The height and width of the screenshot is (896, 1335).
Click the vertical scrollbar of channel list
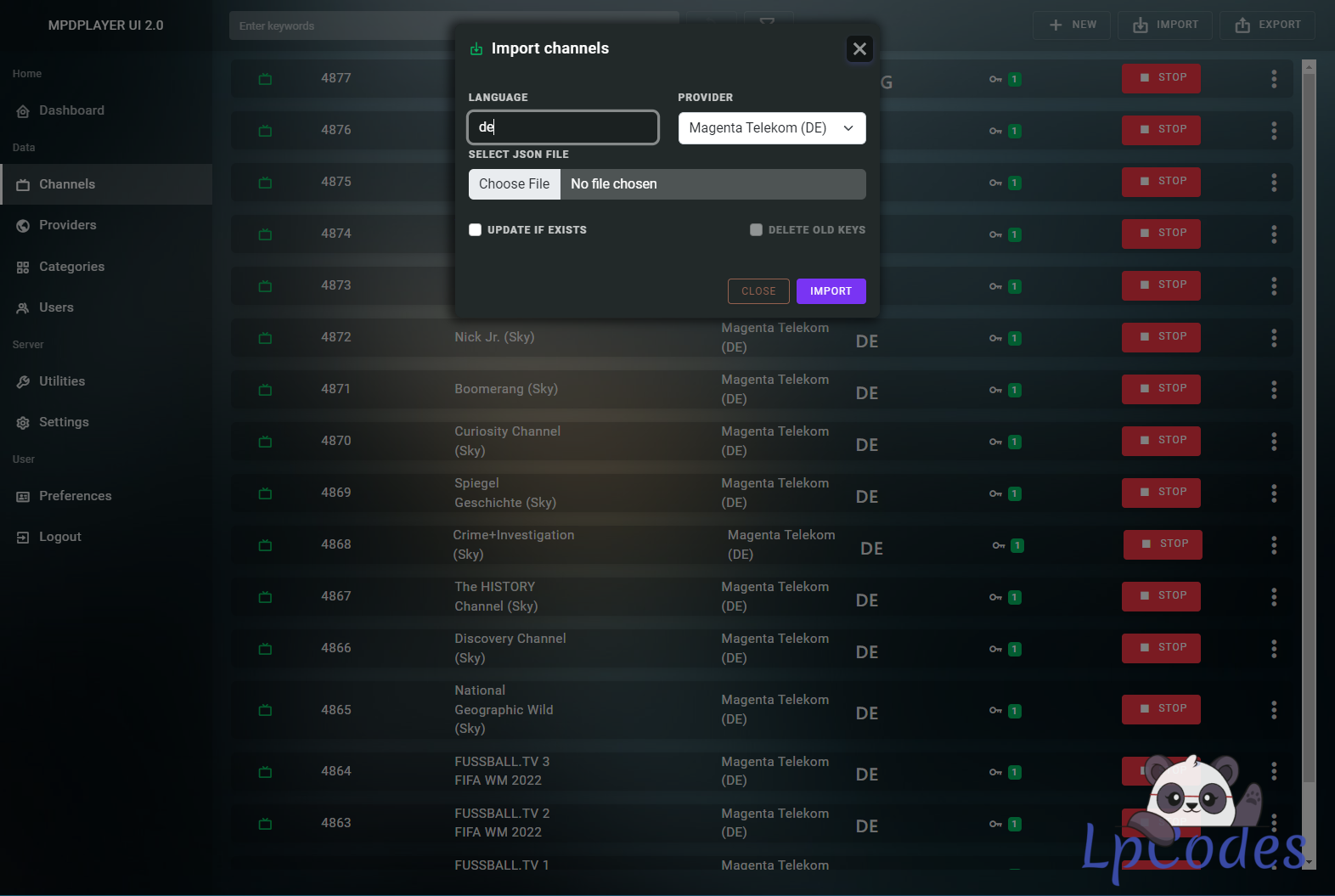pos(1309,425)
